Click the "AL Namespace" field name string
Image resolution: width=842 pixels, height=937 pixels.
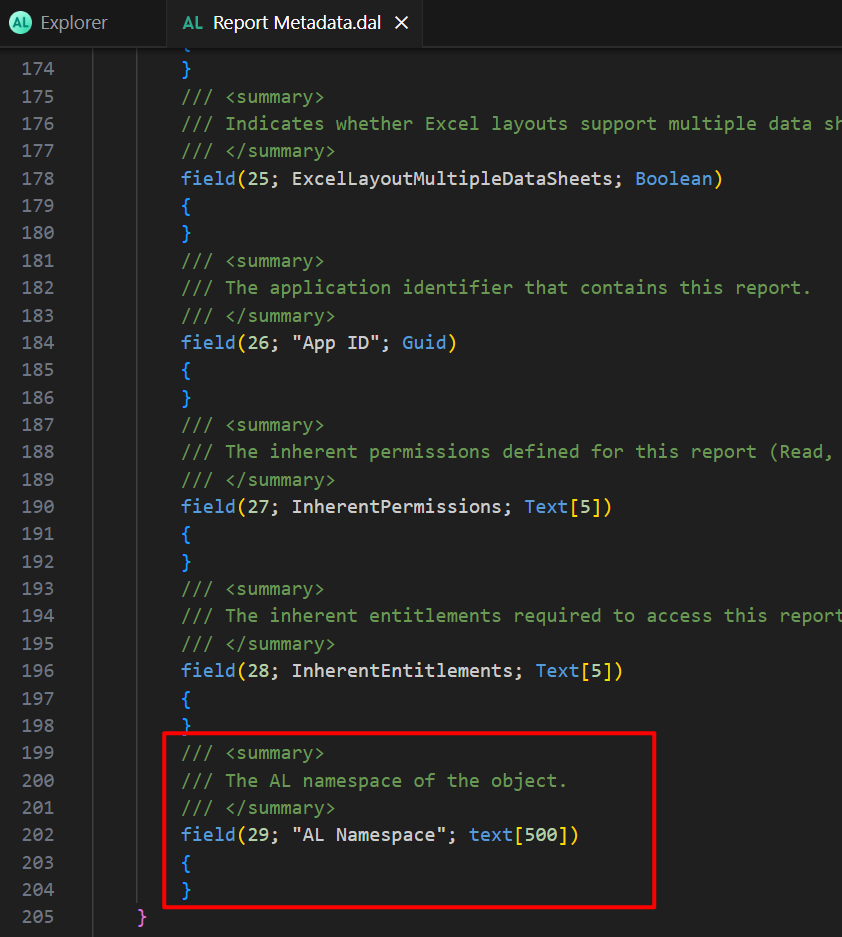pos(368,835)
